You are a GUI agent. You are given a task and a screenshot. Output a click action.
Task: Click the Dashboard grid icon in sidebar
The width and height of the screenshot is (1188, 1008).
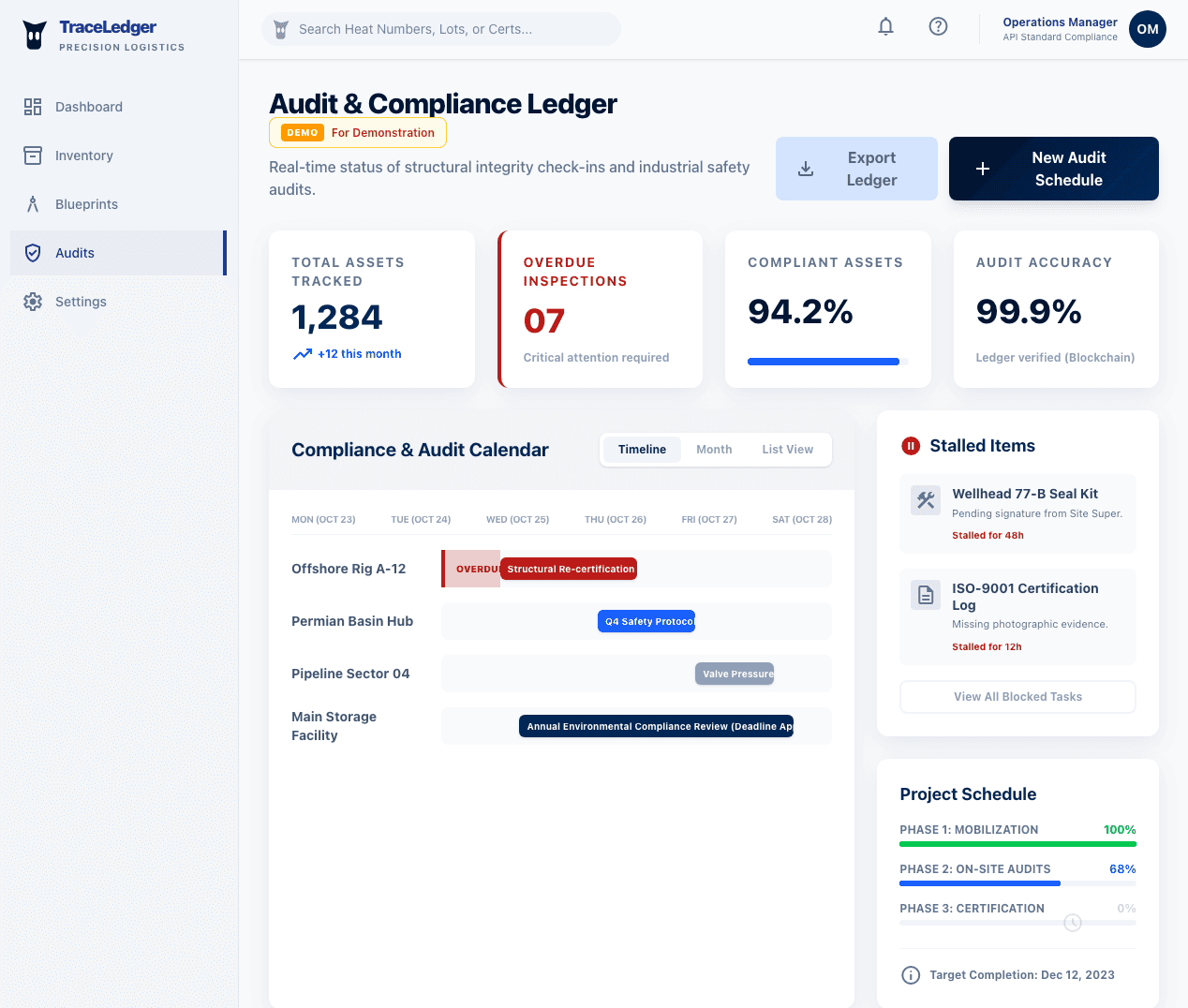33,107
